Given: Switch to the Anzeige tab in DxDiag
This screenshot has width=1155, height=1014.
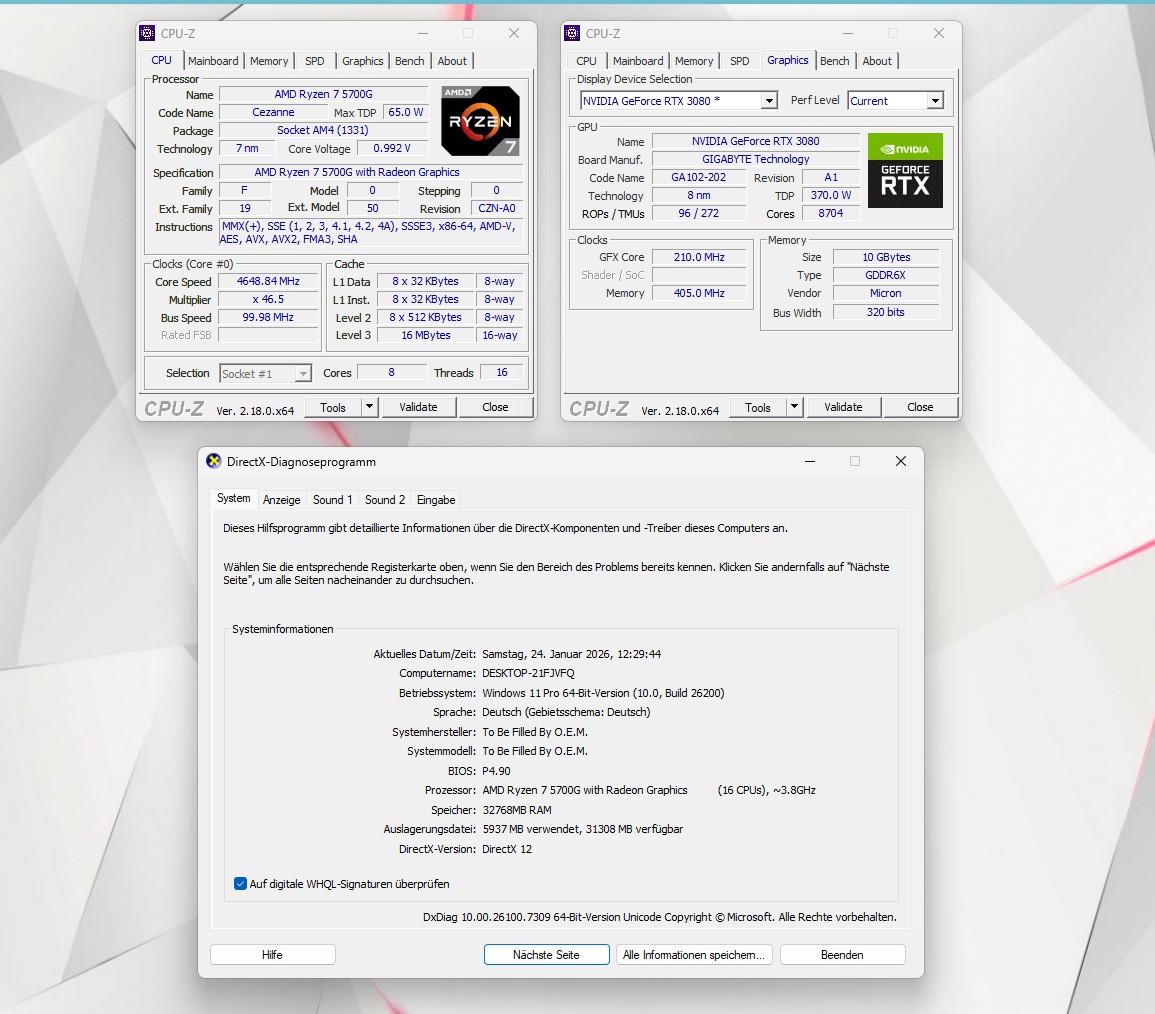Looking at the screenshot, I should pos(281,500).
